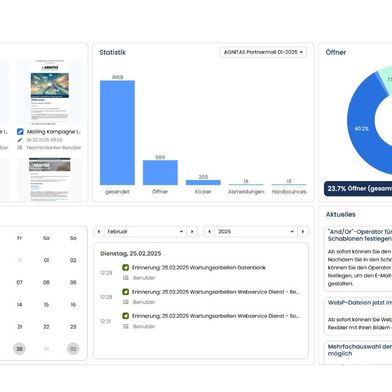Screen dimensions: 392x392
Task: Click the green icon of Webservice Dienst - So... reminder
Action: pyautogui.click(x=126, y=316)
